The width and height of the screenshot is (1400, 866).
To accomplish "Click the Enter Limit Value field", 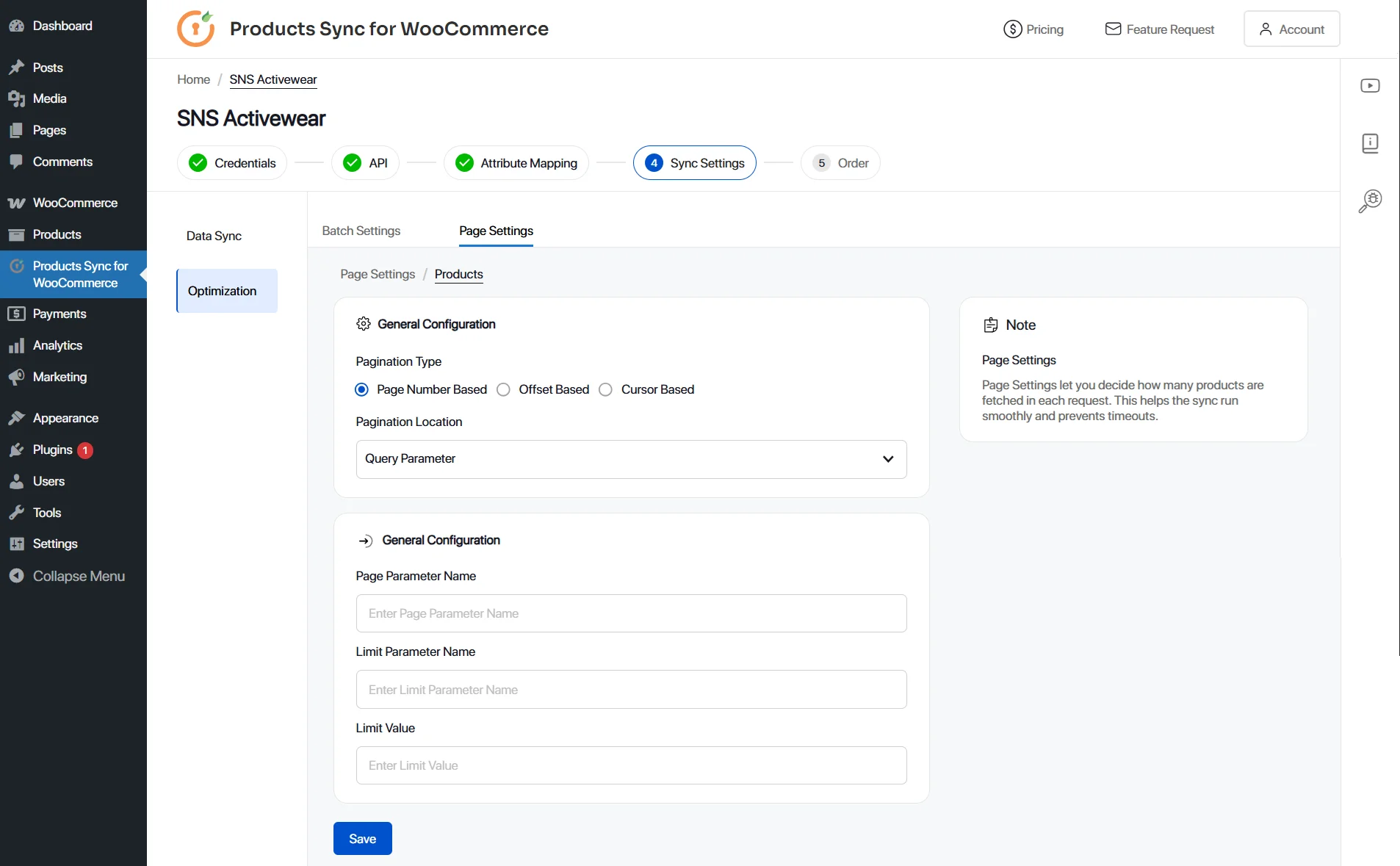I will [x=630, y=765].
